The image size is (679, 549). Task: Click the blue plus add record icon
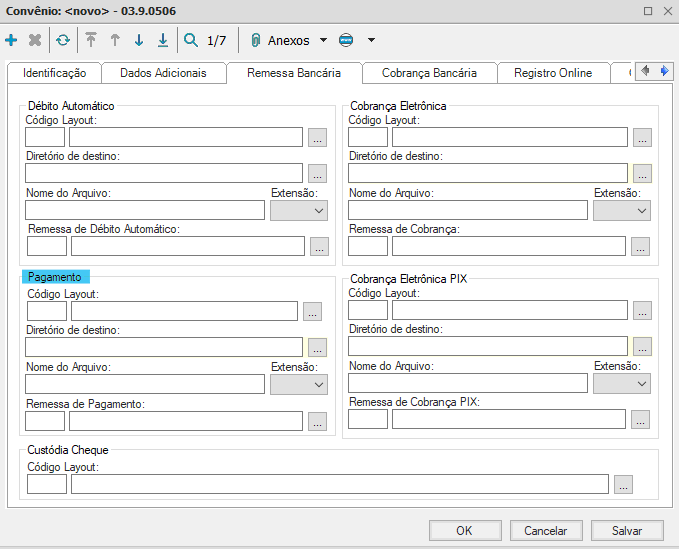point(11,41)
